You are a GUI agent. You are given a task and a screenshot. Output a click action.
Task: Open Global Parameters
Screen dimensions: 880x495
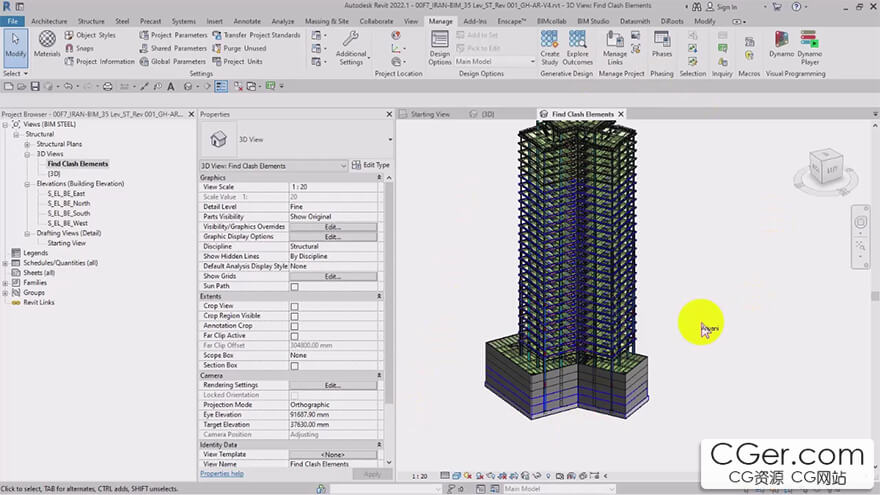173,62
